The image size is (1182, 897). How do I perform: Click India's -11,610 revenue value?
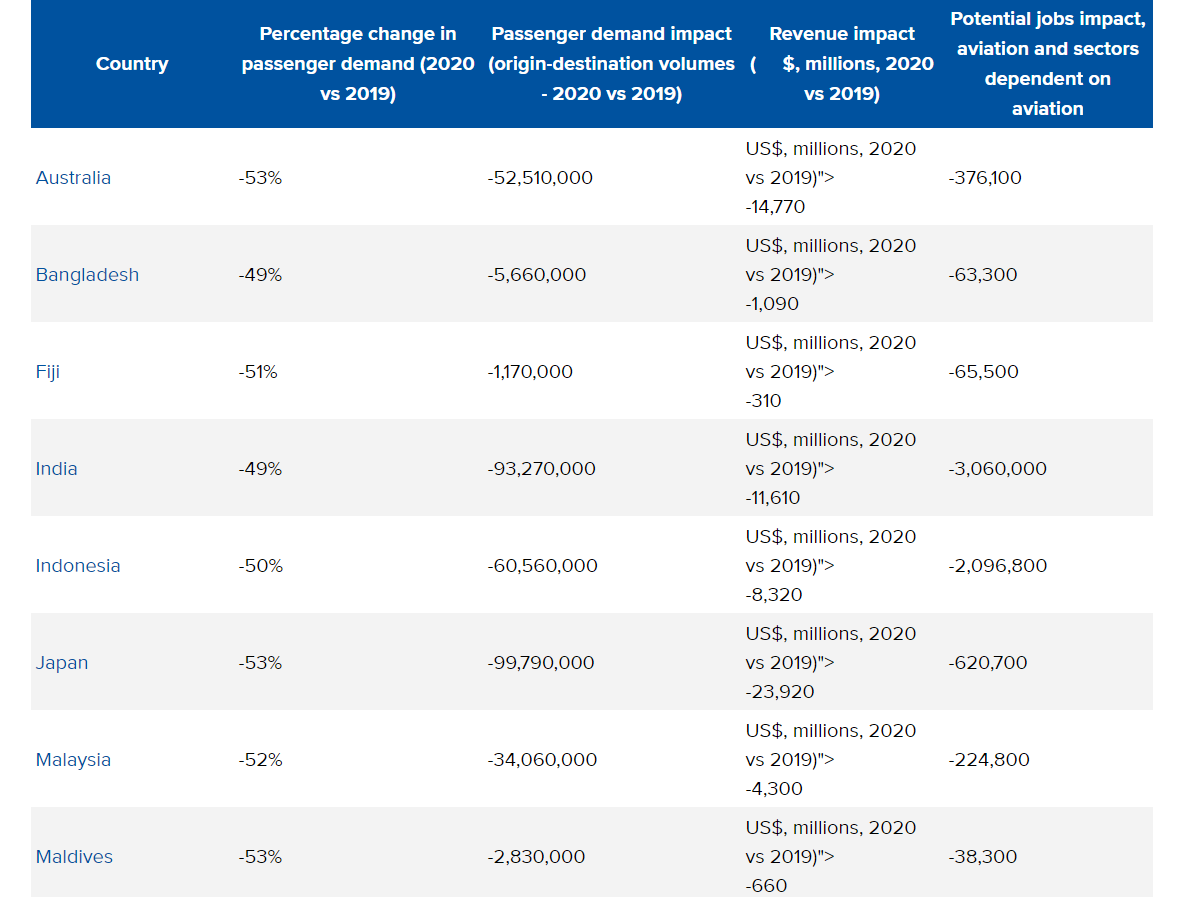[x=773, y=498]
